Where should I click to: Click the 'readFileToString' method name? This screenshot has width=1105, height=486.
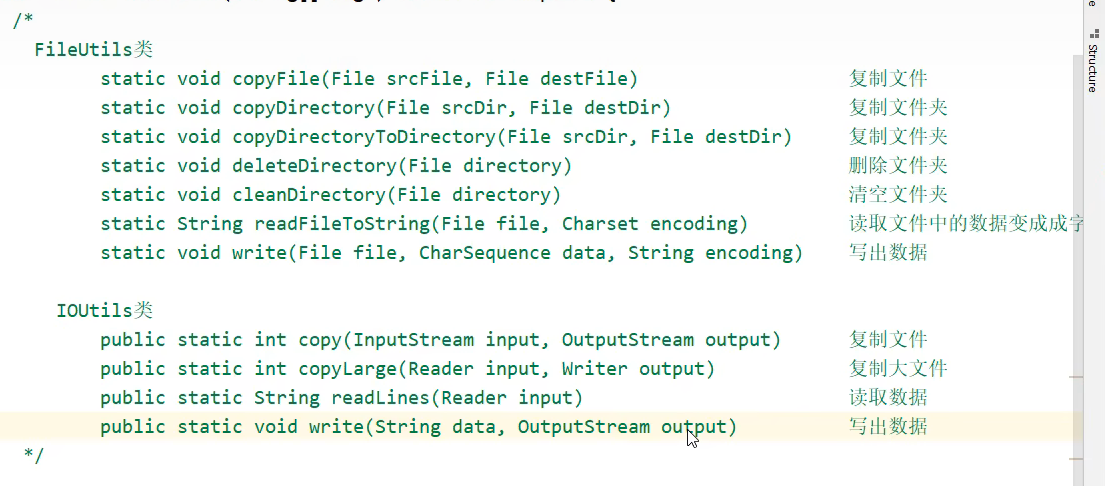click(x=342, y=224)
